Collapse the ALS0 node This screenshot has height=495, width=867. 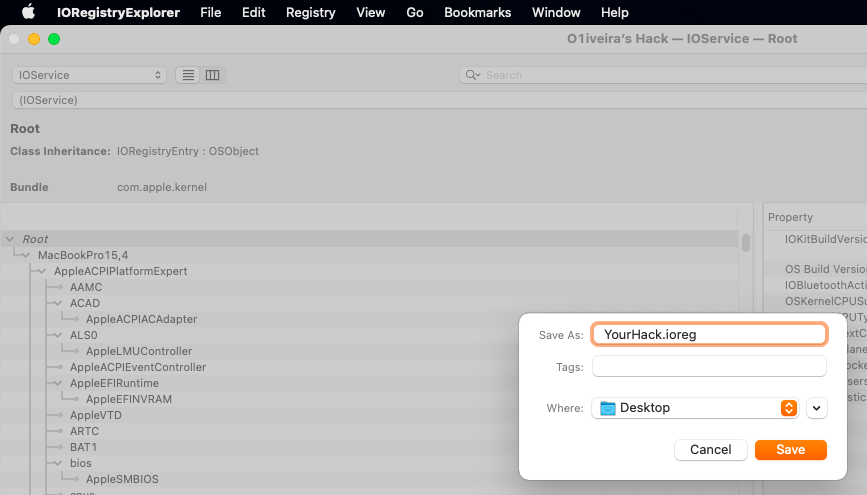(x=58, y=335)
